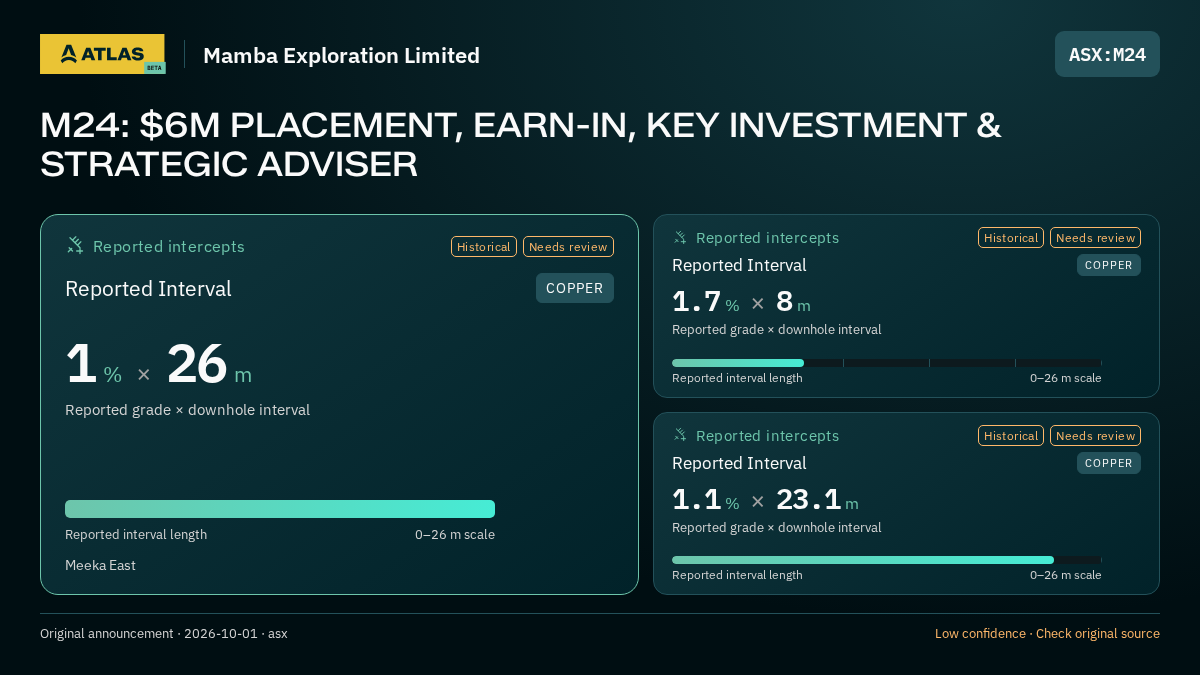This screenshot has height=675, width=1200.
Task: Click the drill icon in the 1.1% × 23.1 m card
Action: tap(680, 435)
